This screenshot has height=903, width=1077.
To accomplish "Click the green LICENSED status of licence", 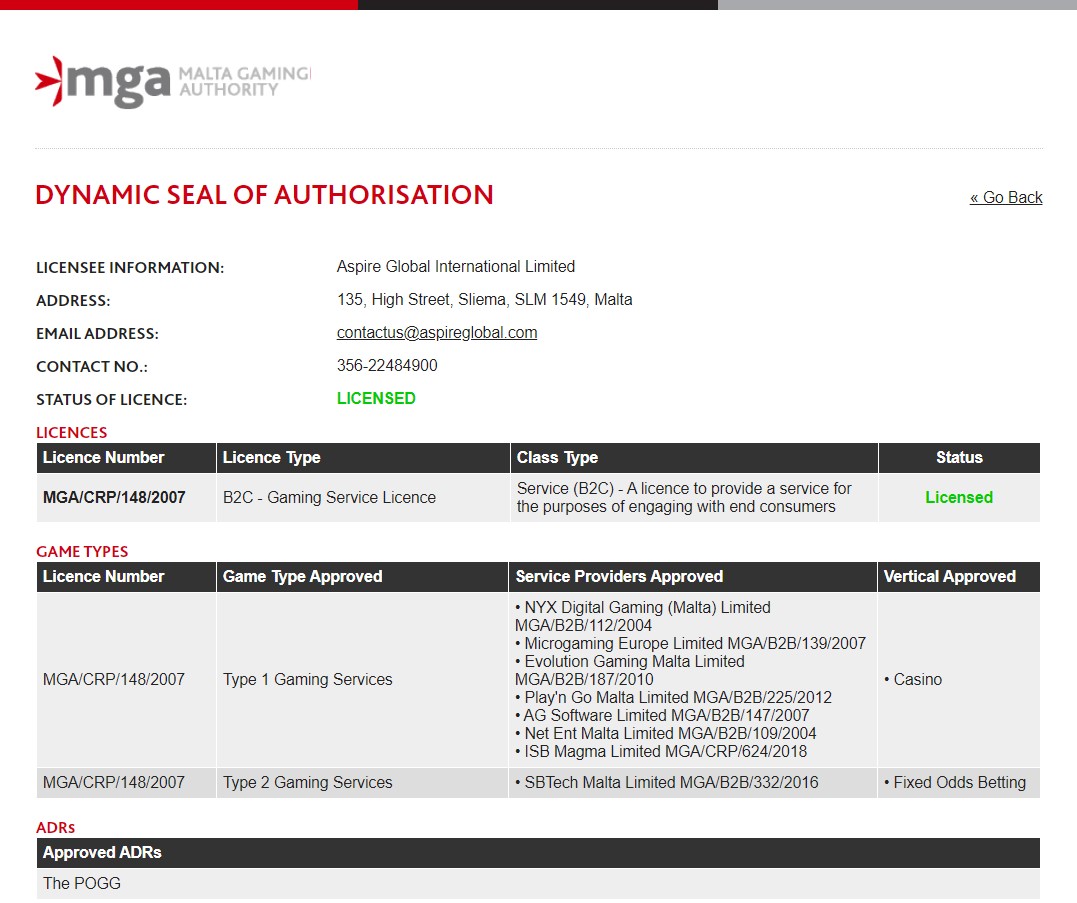I will tap(376, 398).
